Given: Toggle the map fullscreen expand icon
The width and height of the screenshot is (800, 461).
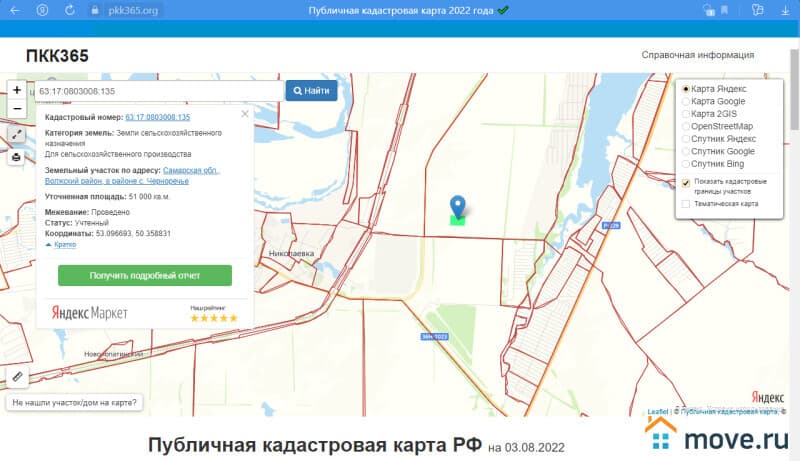Looking at the screenshot, I should click(x=17, y=135).
